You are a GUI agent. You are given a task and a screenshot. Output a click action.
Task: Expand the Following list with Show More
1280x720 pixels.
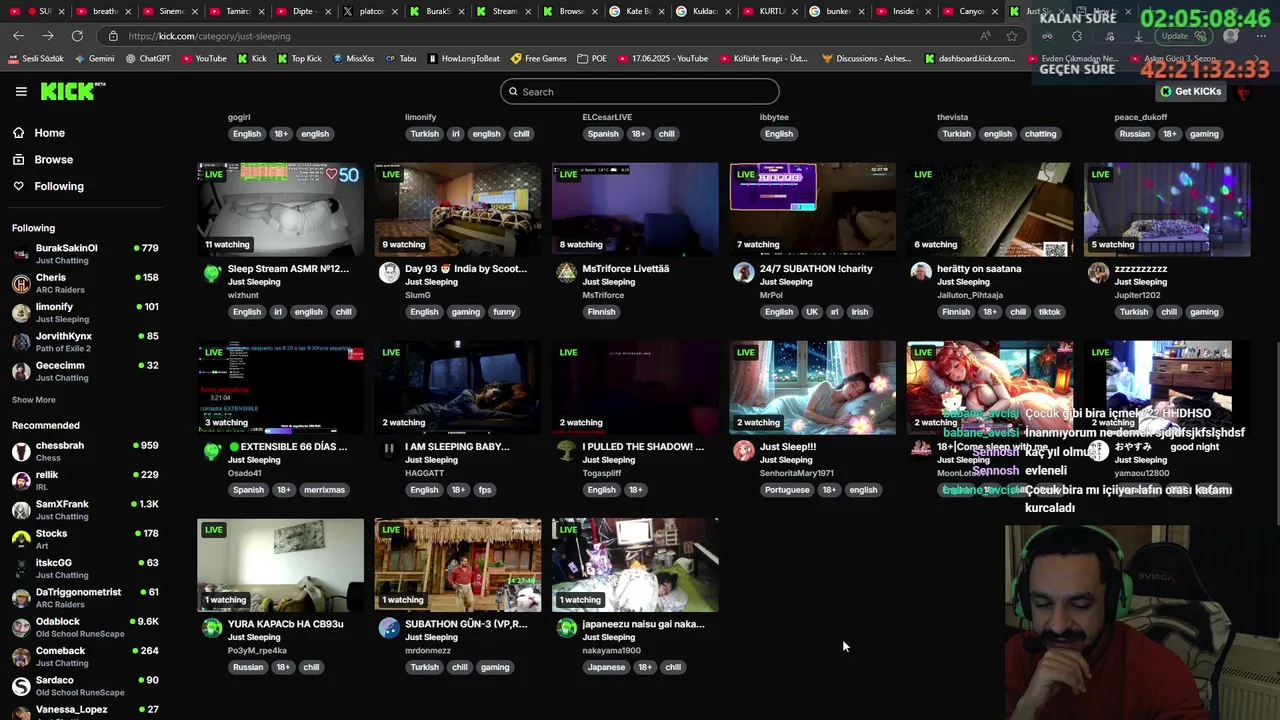point(34,400)
